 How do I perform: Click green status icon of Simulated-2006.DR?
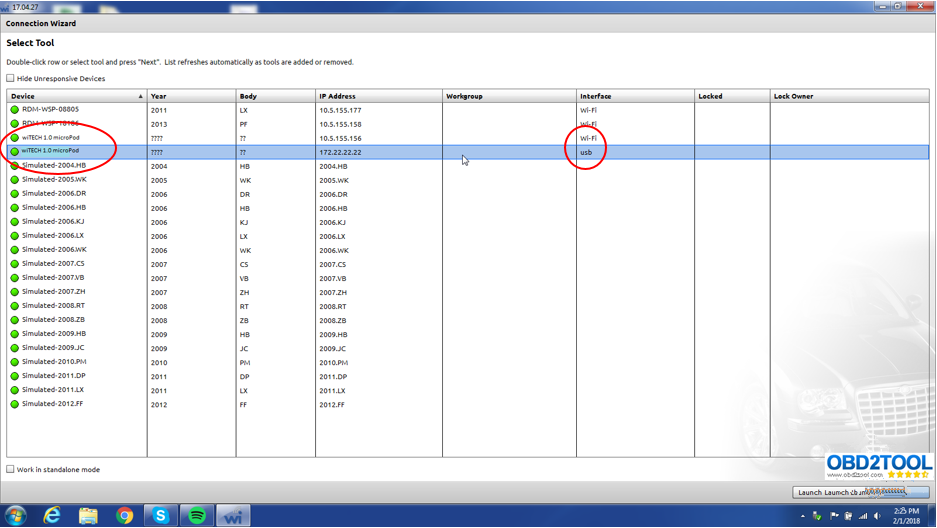point(14,194)
